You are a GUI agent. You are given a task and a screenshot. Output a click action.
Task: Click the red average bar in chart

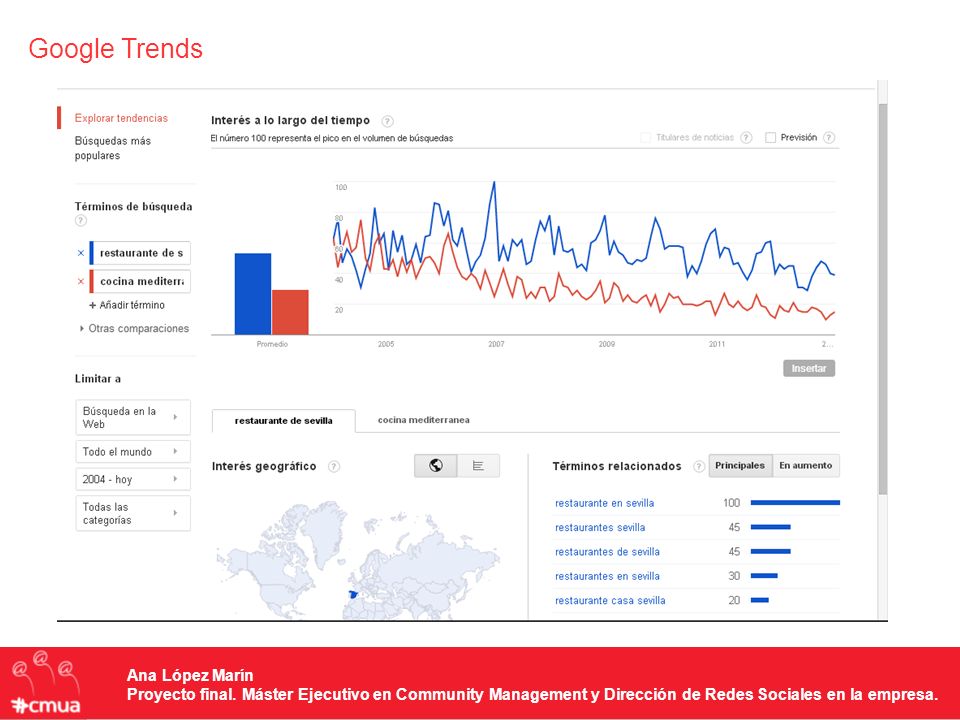coord(290,312)
